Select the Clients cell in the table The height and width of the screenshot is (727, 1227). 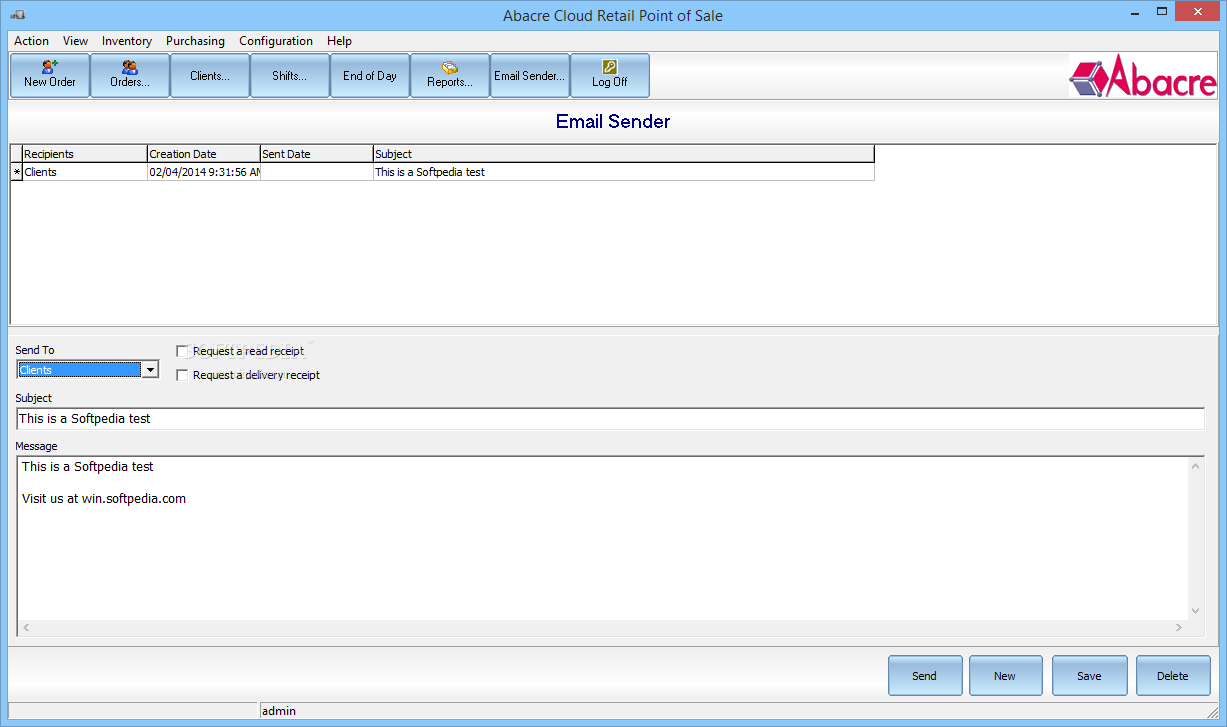point(84,172)
